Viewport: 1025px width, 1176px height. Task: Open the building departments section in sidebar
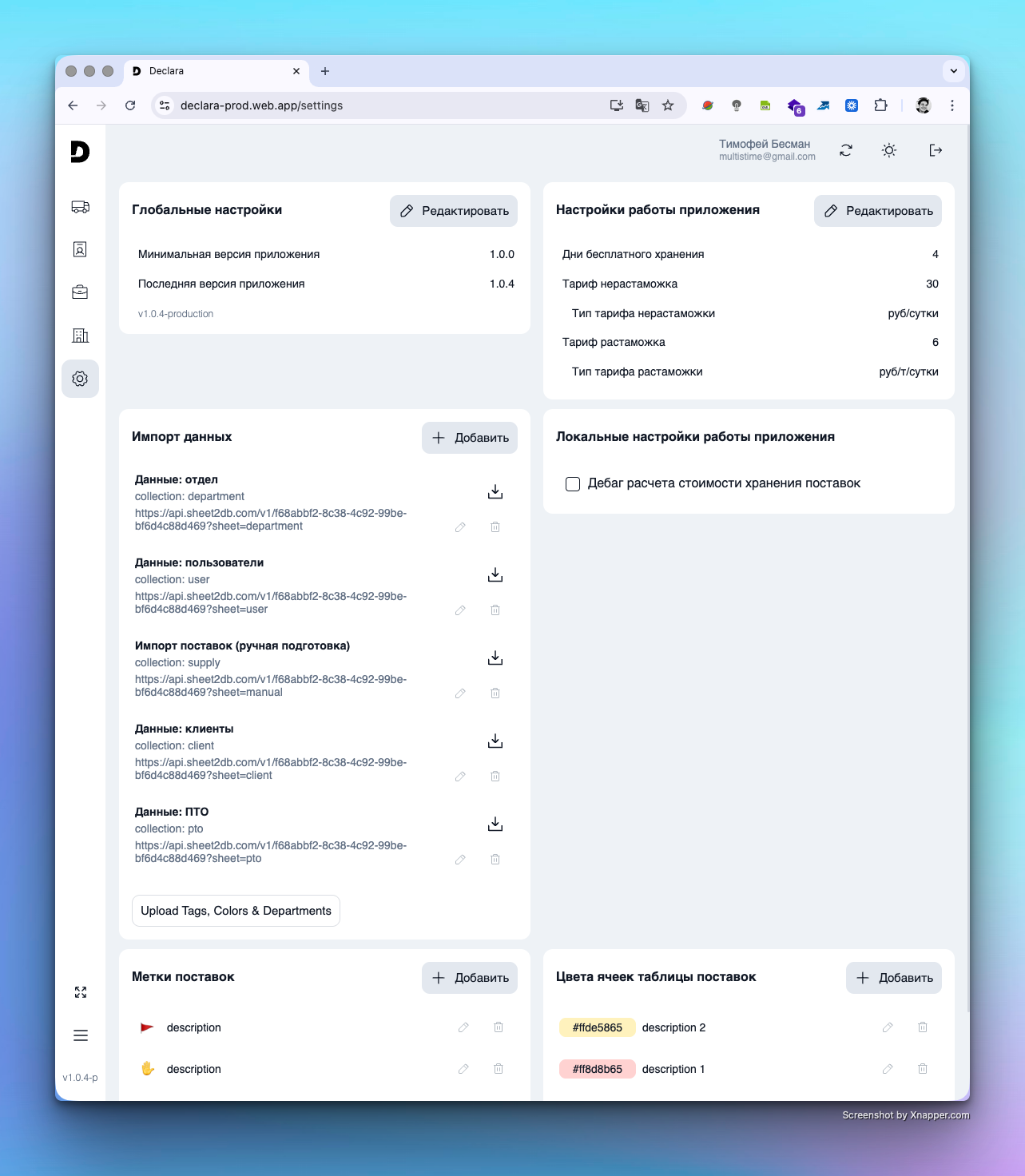pos(80,336)
